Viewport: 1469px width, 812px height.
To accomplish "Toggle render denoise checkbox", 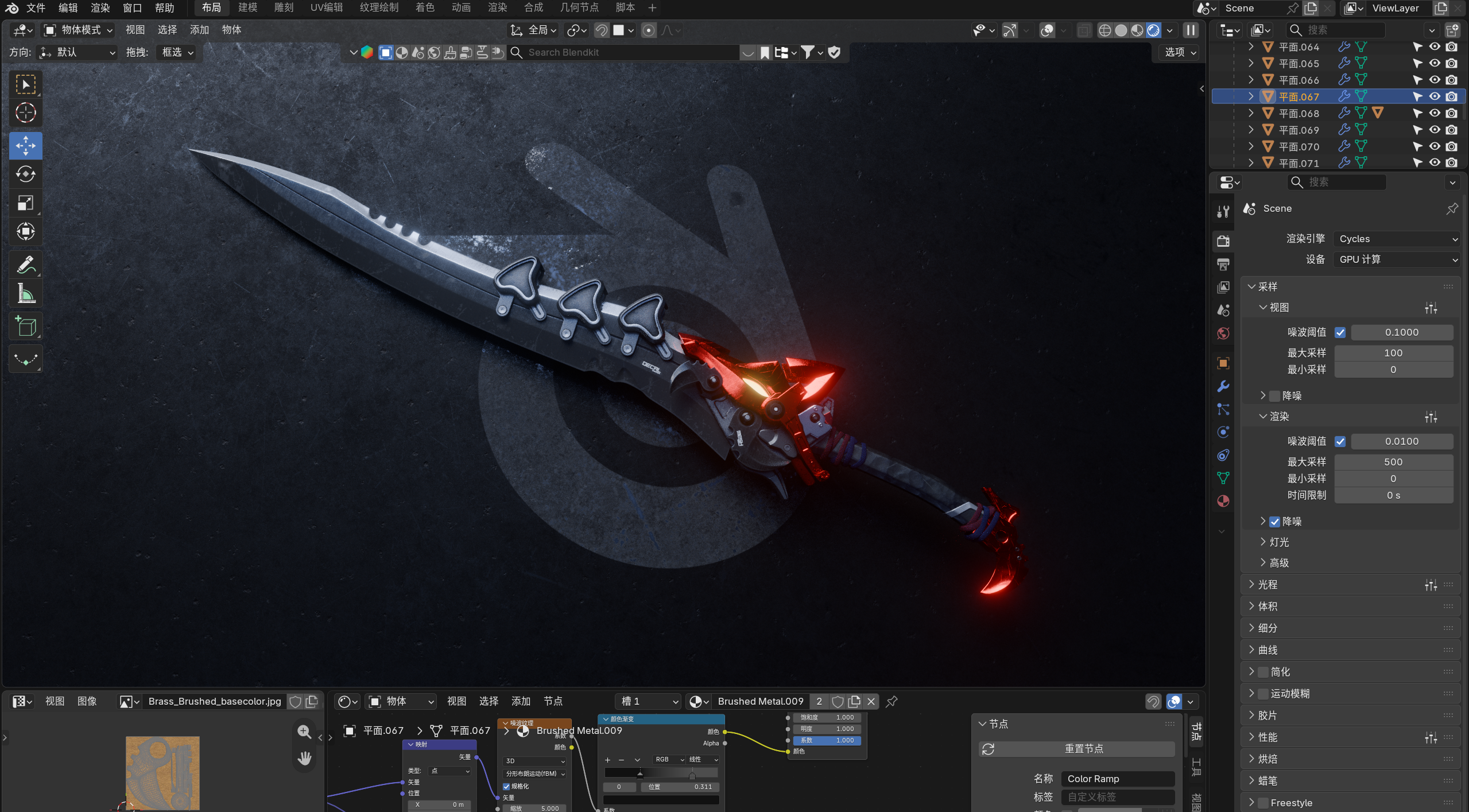I will pyautogui.click(x=1274, y=522).
